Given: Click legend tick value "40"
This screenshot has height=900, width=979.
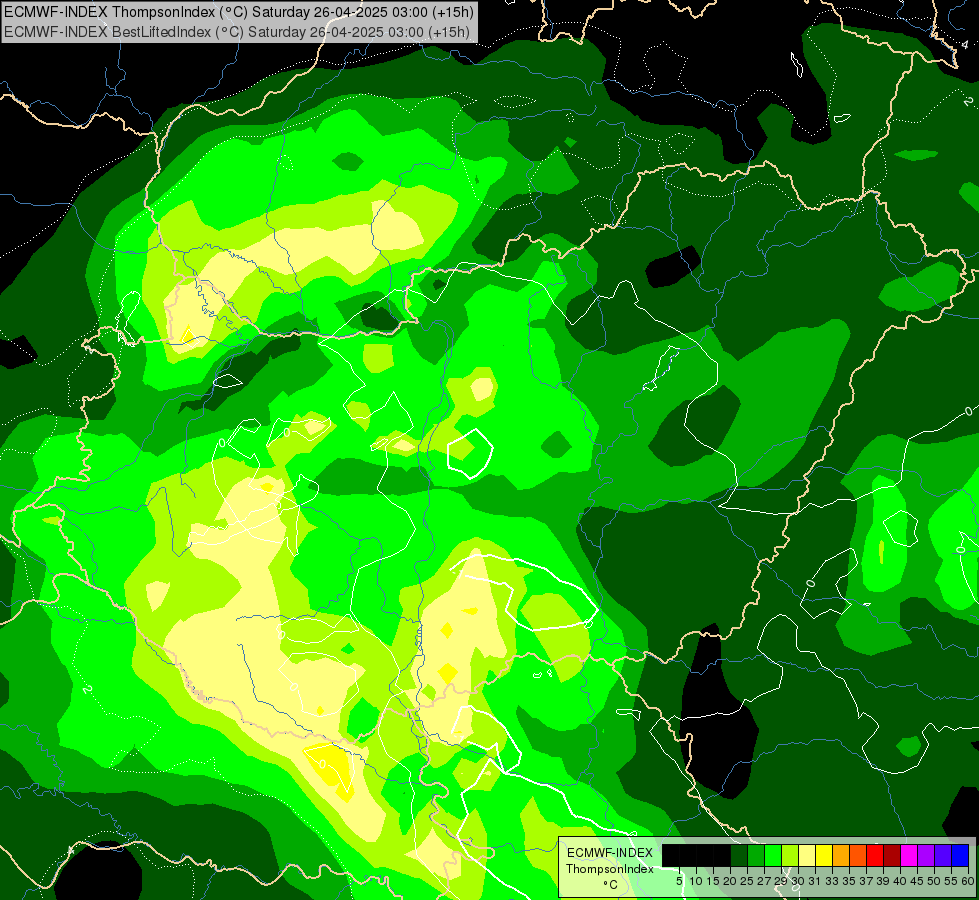Looking at the screenshot, I should pyautogui.click(x=900, y=881).
